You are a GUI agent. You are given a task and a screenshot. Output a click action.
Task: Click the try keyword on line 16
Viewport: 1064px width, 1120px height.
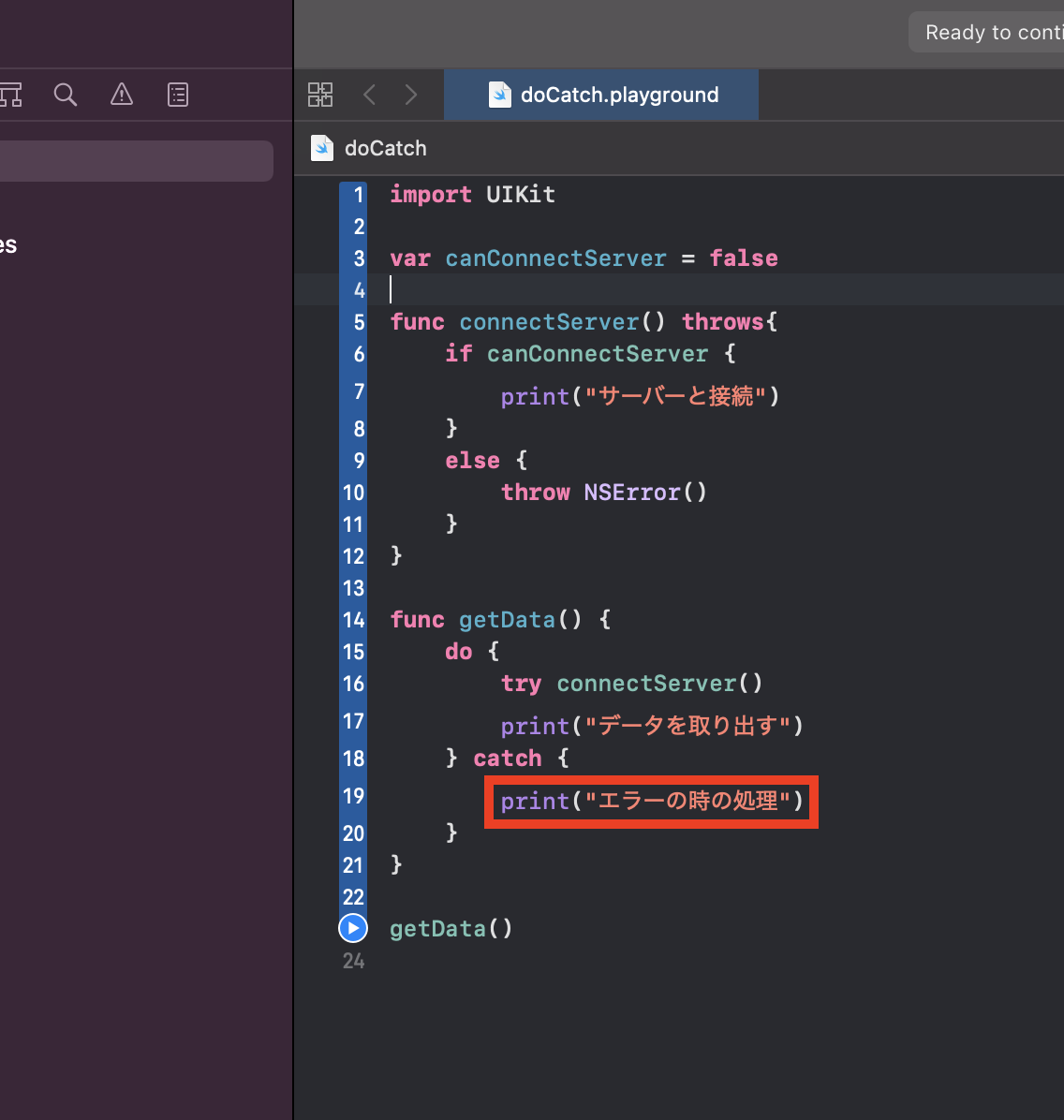coord(521,684)
